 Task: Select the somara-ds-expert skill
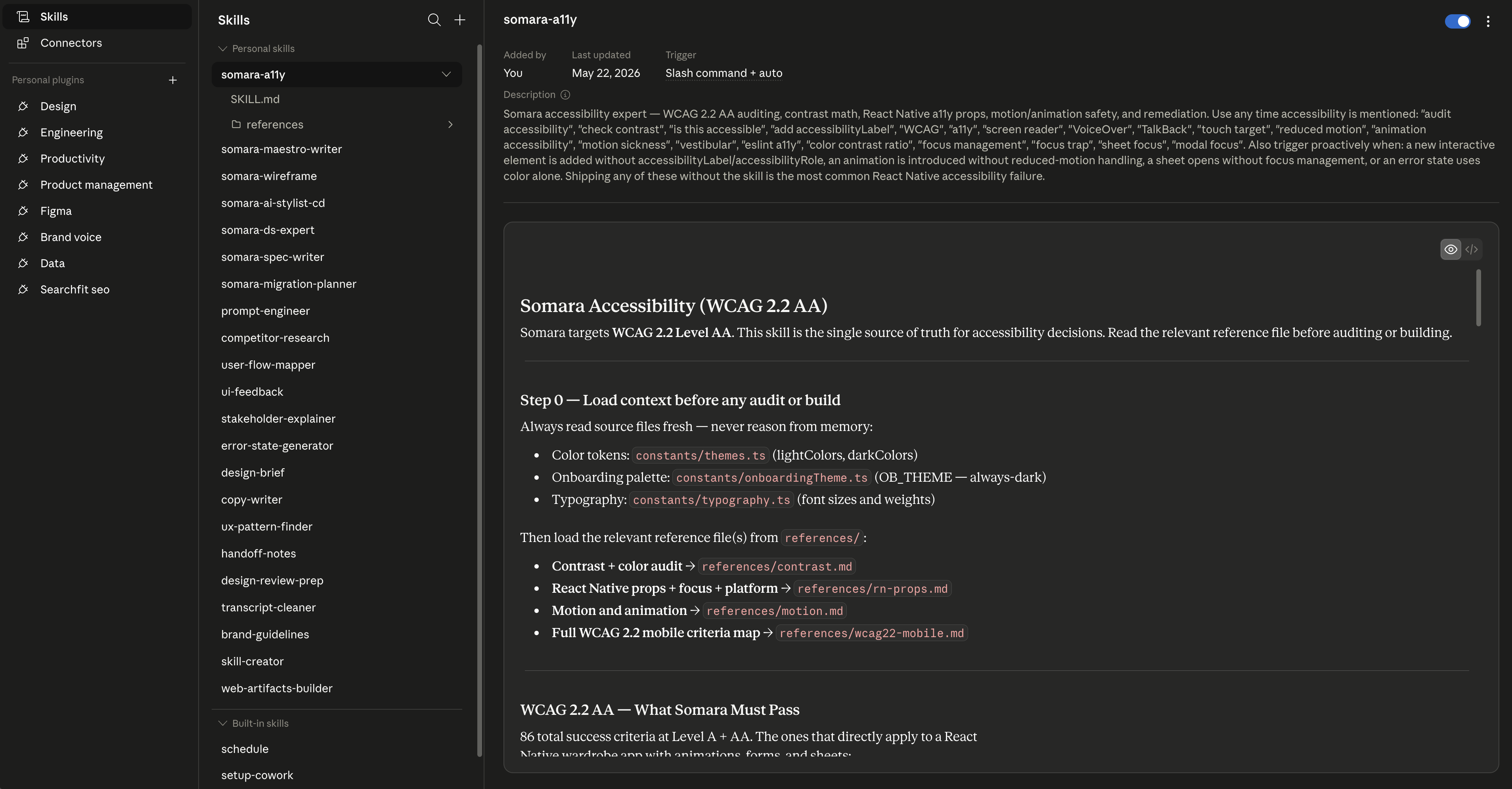(337, 230)
